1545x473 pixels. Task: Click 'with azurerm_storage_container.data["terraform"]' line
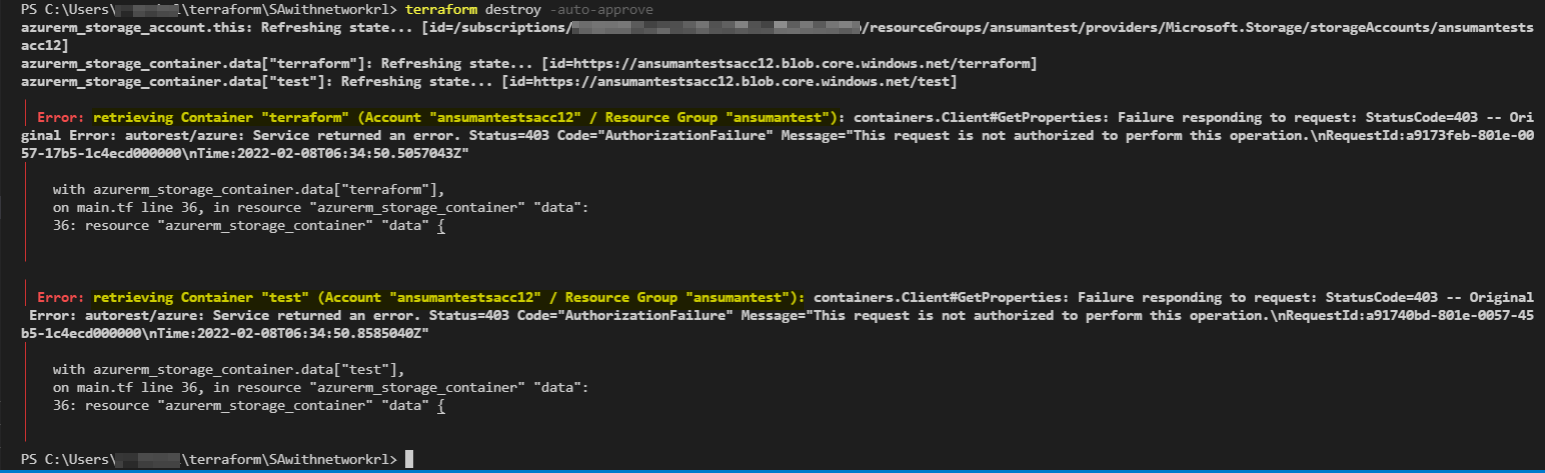pyautogui.click(x=248, y=189)
